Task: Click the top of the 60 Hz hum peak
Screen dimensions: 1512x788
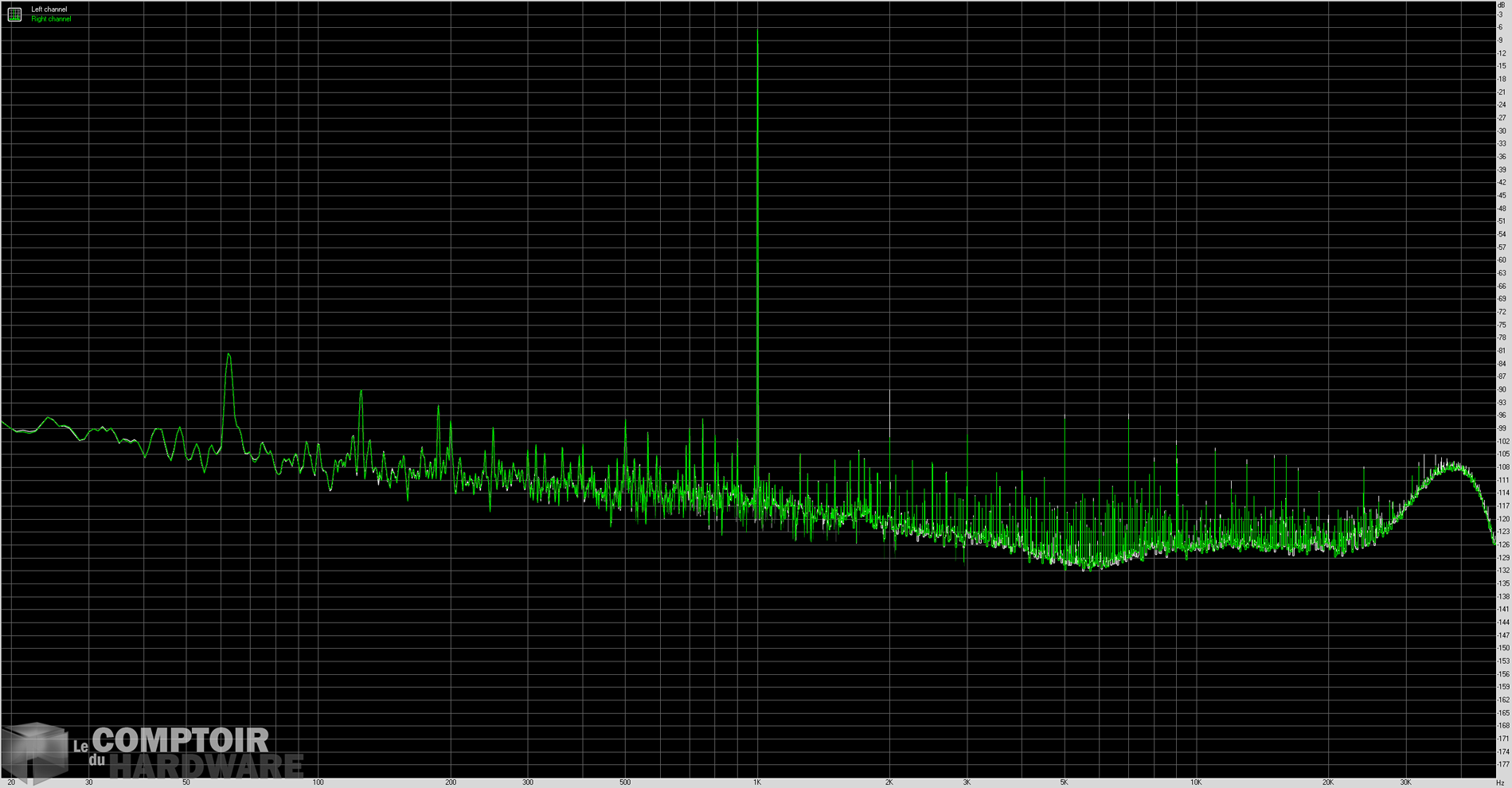Action: (229, 355)
